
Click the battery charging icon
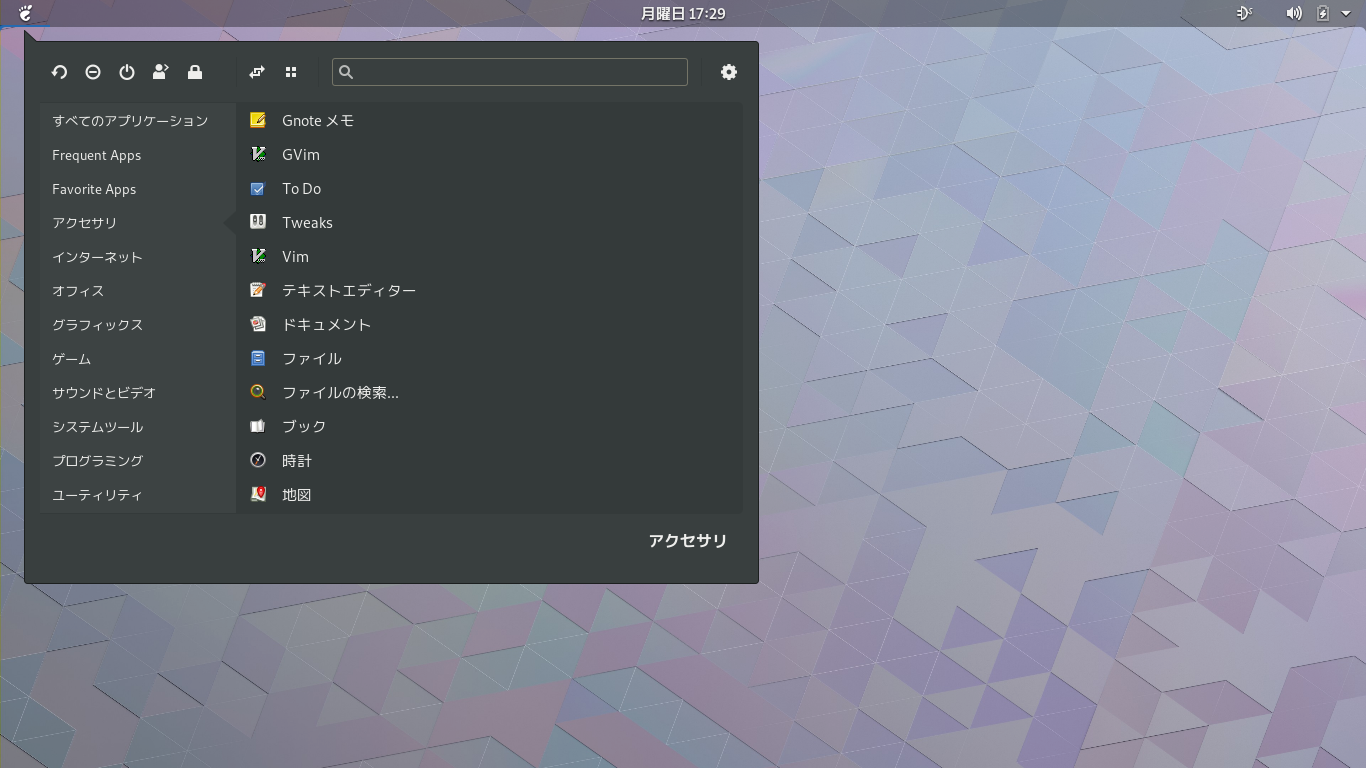1322,13
